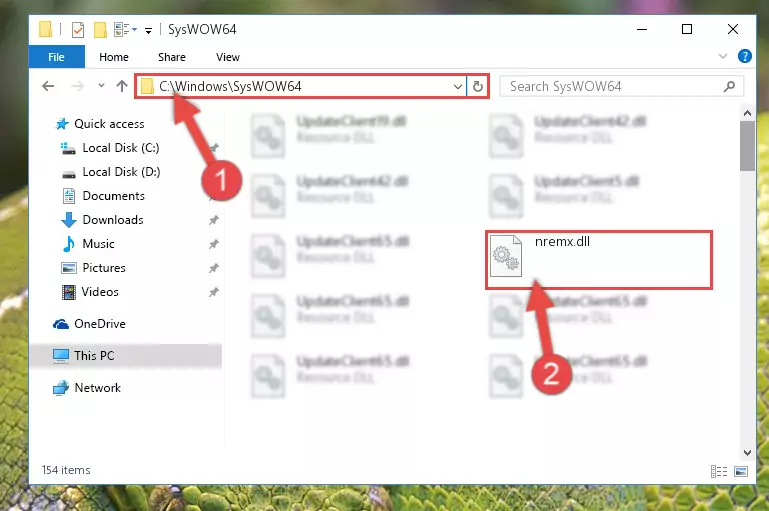The width and height of the screenshot is (769, 511).
Task: Click the pin icon next to Music
Action: (x=213, y=244)
